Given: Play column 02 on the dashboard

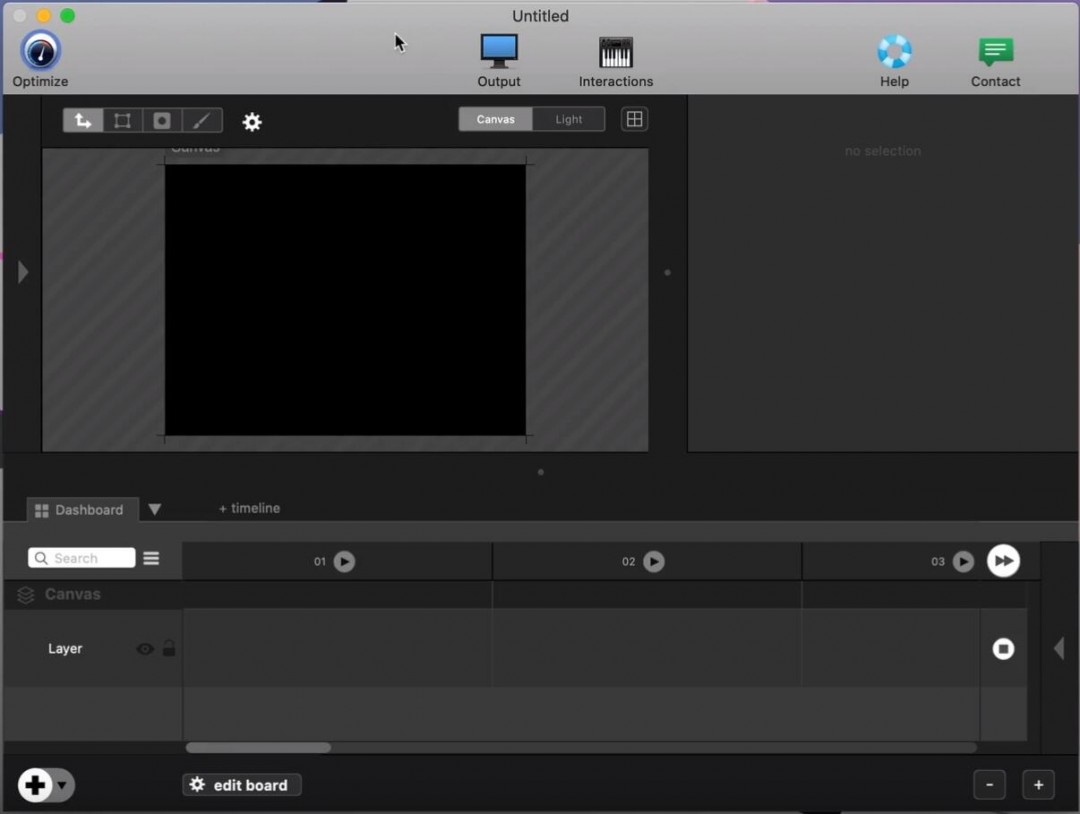Looking at the screenshot, I should pyautogui.click(x=653, y=561).
